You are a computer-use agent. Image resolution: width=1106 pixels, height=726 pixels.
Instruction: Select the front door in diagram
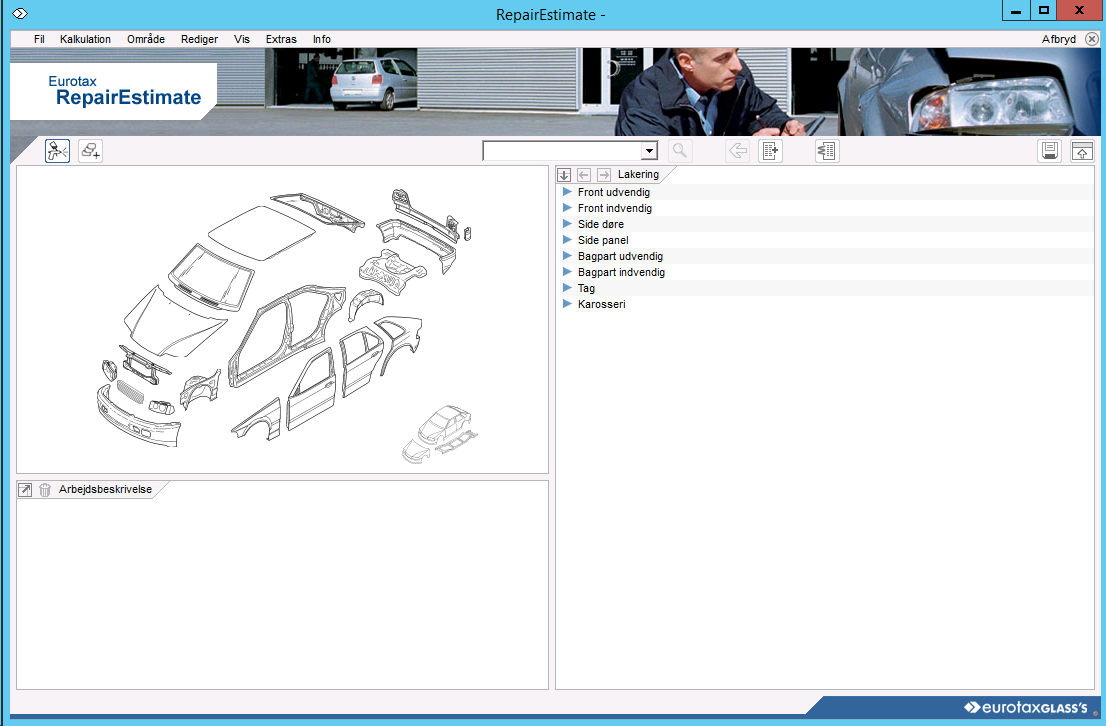coord(311,390)
